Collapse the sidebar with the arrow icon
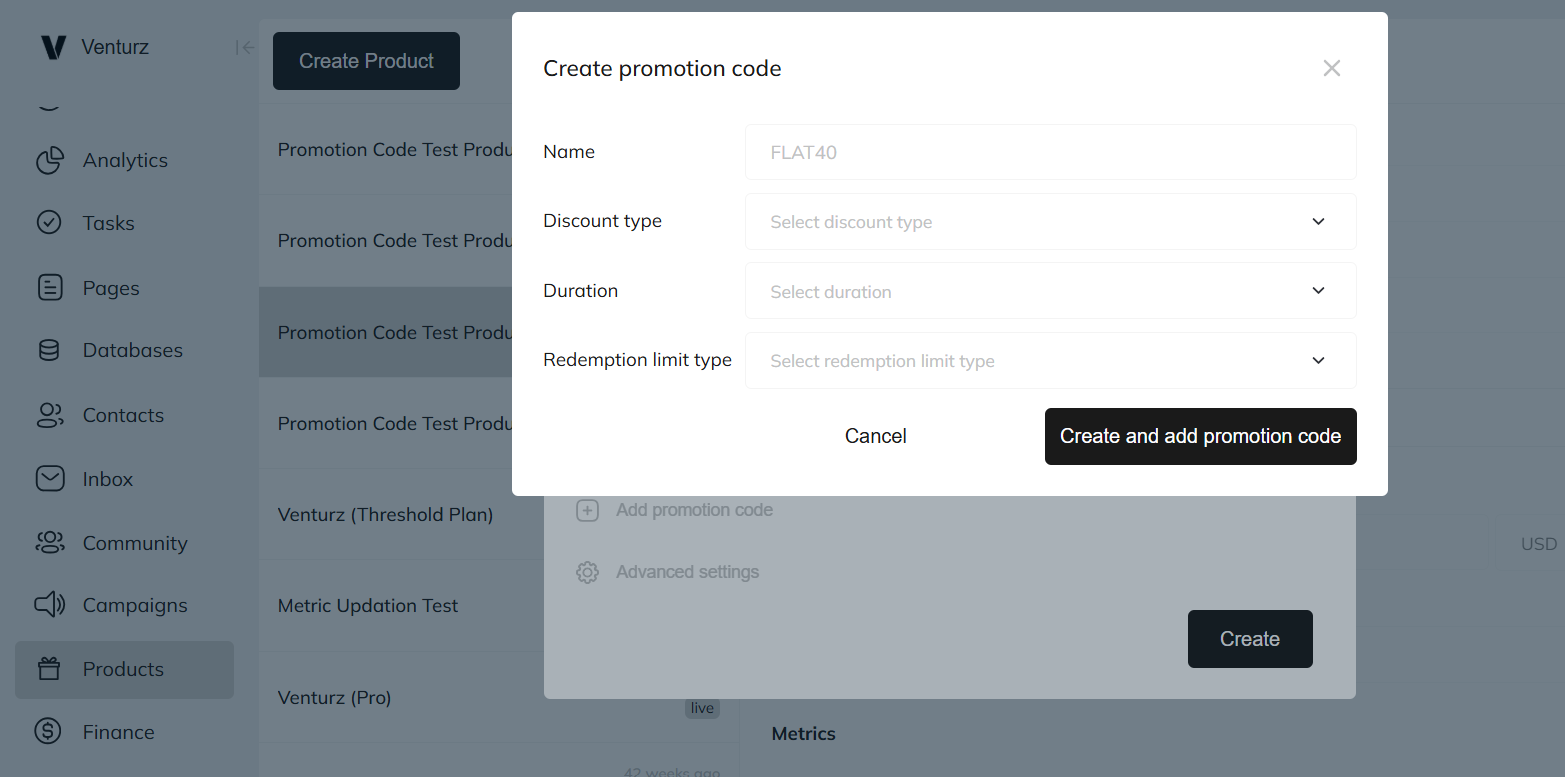The width and height of the screenshot is (1565, 777). point(244,47)
